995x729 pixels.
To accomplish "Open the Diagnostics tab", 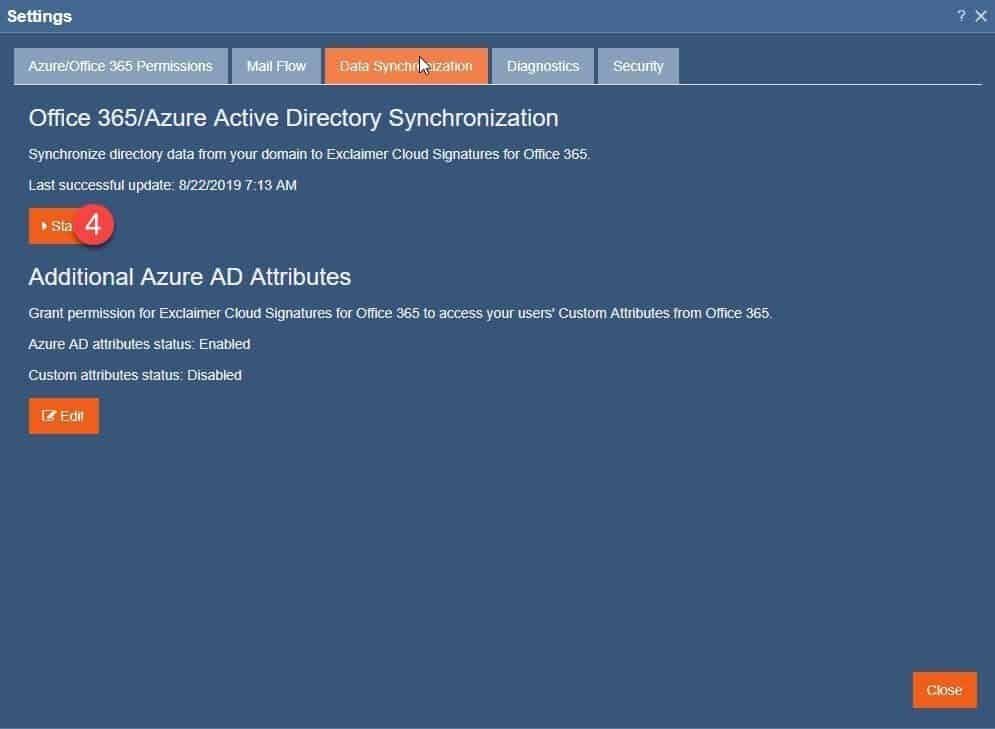I will point(543,66).
